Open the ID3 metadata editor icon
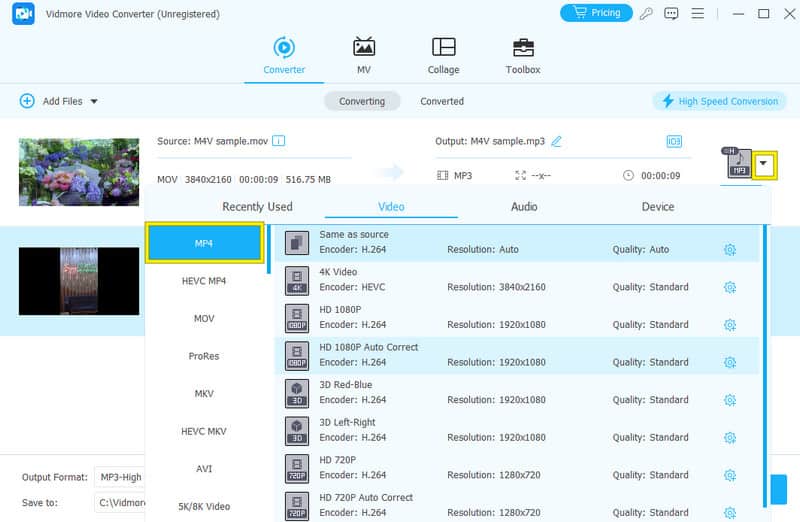Image resolution: width=800 pixels, height=522 pixels. (x=674, y=141)
